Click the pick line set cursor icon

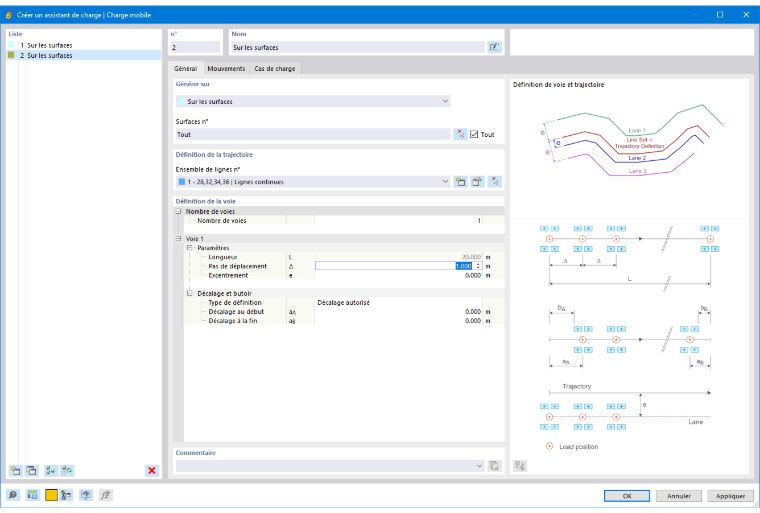coord(494,182)
